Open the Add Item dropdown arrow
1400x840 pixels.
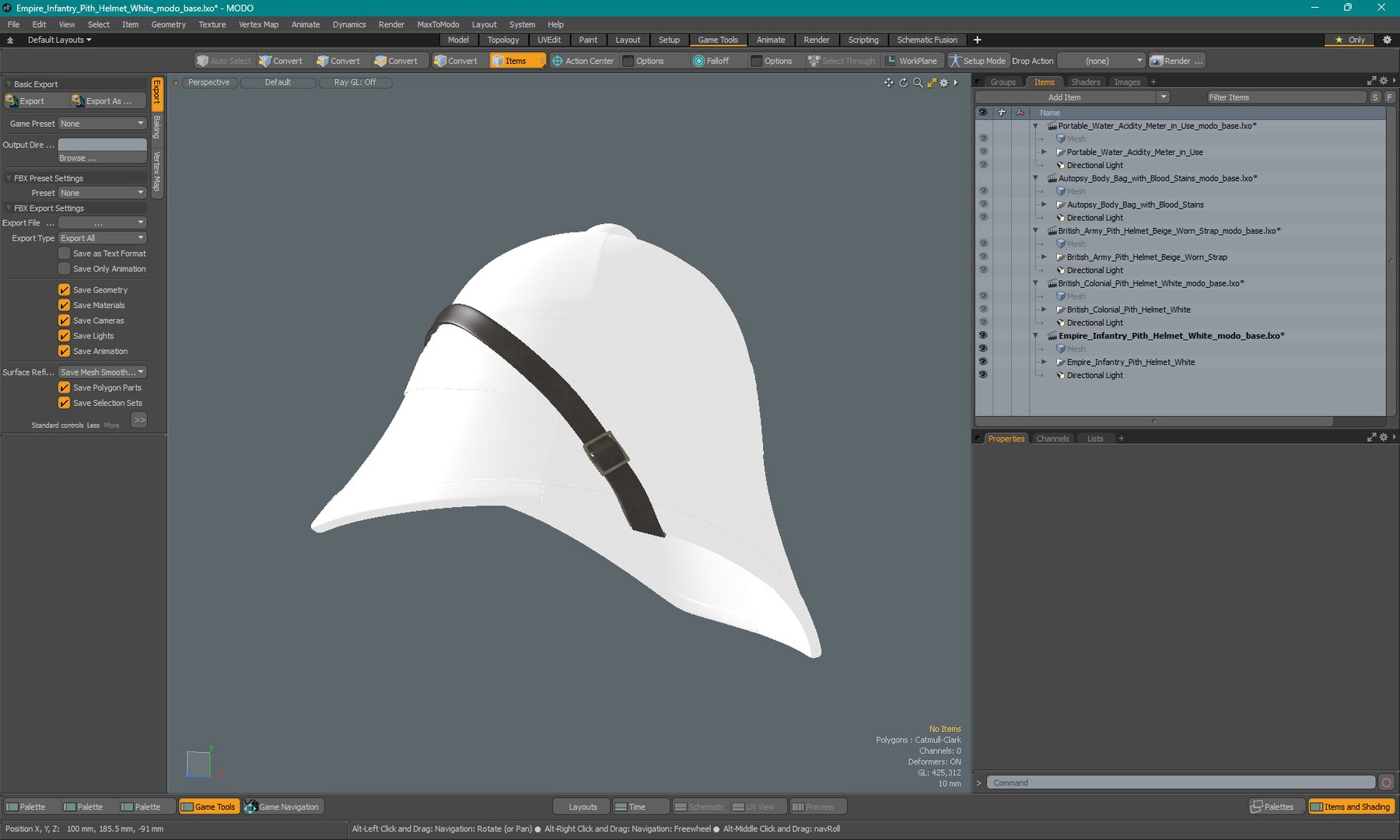(1163, 97)
